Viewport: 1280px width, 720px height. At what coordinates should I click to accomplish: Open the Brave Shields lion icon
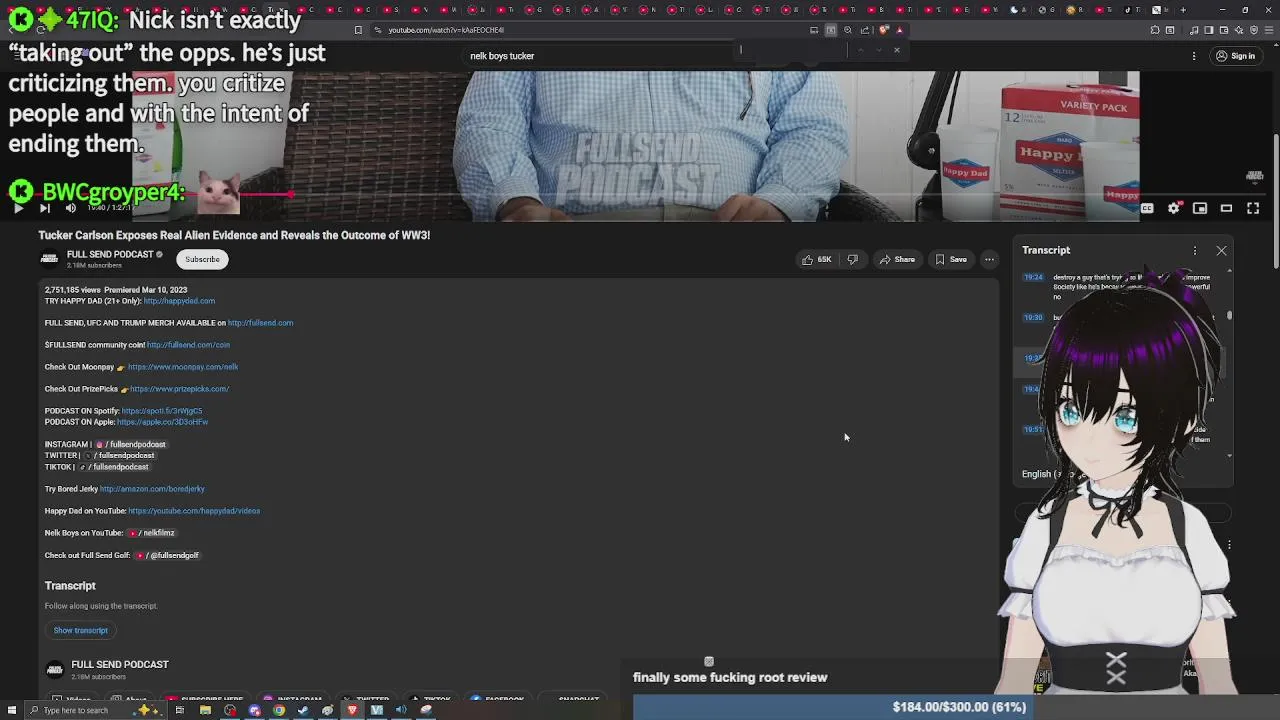tap(883, 30)
